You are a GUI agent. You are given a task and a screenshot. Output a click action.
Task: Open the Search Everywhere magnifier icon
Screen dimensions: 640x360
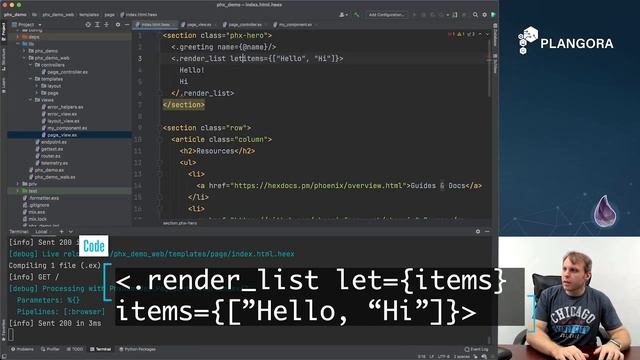click(475, 15)
